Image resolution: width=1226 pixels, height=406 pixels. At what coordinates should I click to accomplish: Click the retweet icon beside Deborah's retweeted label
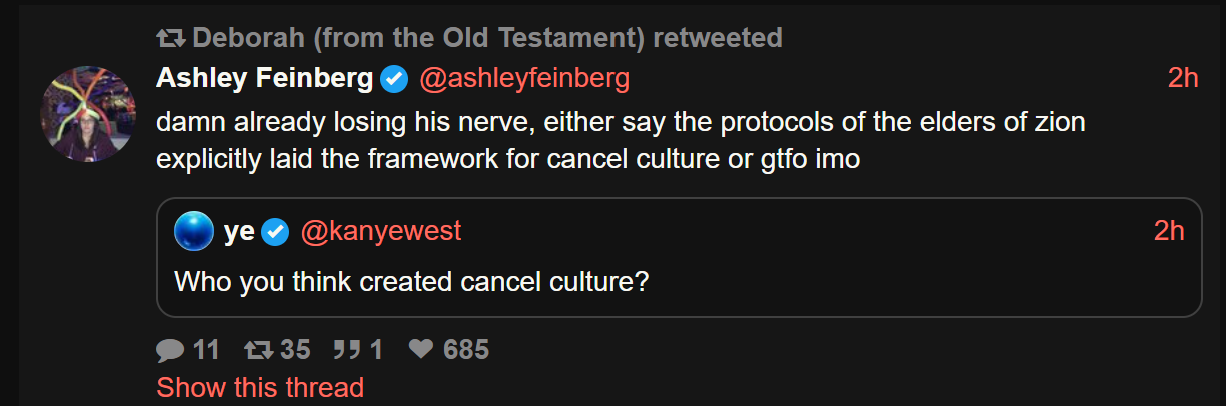click(x=170, y=39)
